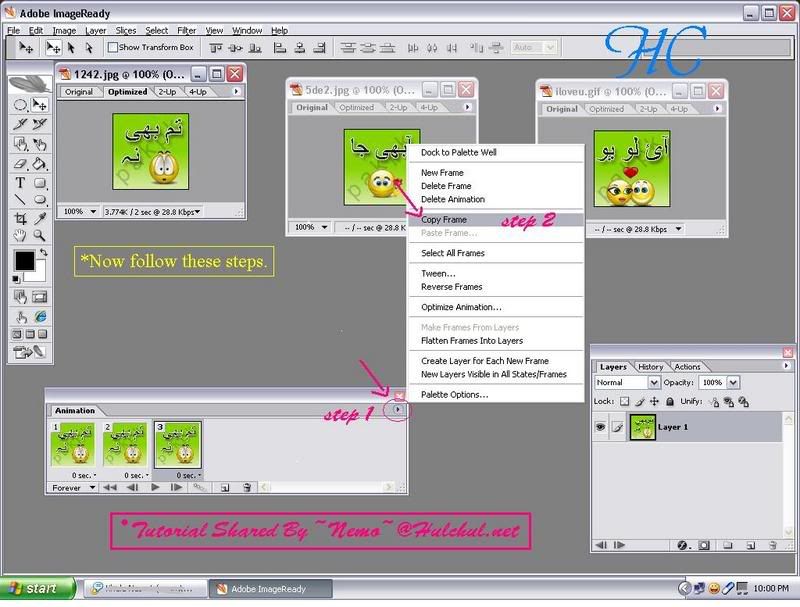Toggle lock transparent pixels checkbox
Screen dimensions: 800x607
pyautogui.click(x=624, y=401)
